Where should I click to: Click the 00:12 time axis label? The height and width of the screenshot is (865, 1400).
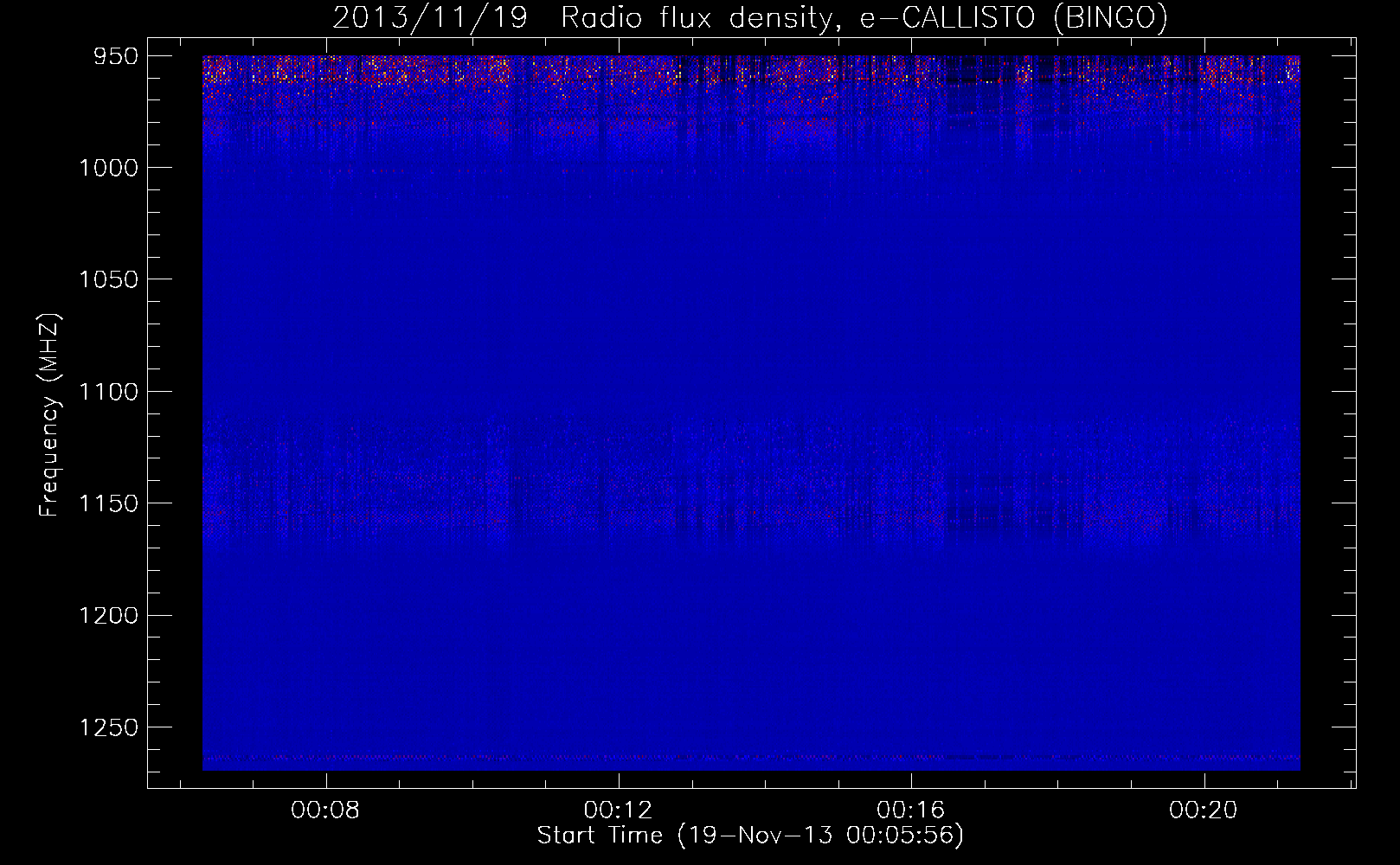click(x=619, y=810)
